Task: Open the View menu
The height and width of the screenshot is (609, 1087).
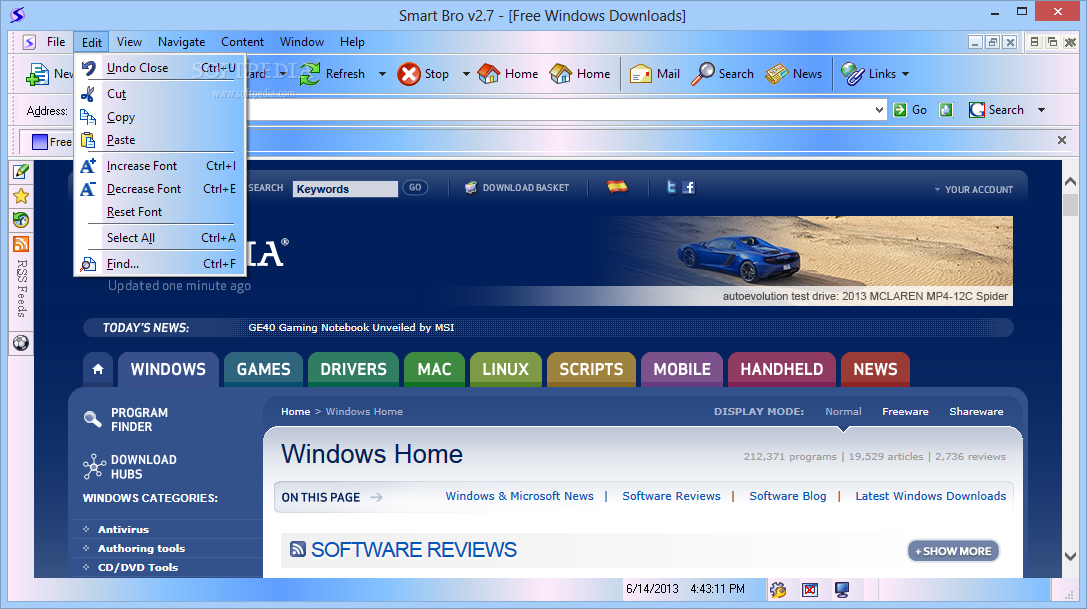Action: click(x=129, y=42)
